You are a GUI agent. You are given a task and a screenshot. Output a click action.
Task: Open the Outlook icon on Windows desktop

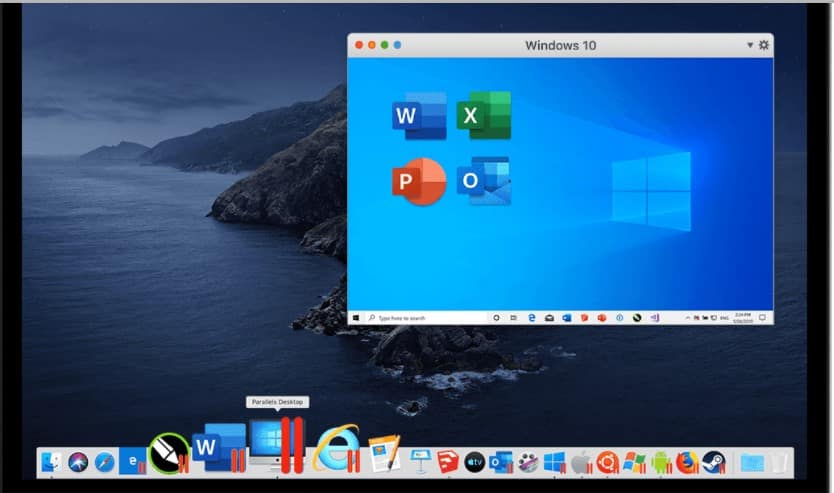[x=483, y=181]
